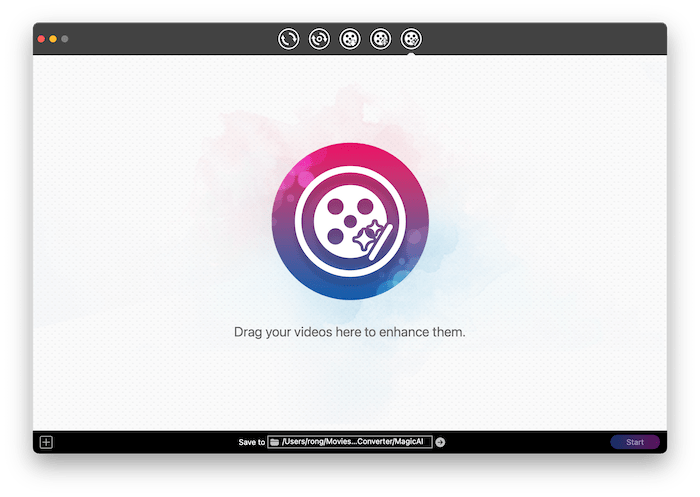
Task: Click the 'Save to' label
Action: [251, 442]
